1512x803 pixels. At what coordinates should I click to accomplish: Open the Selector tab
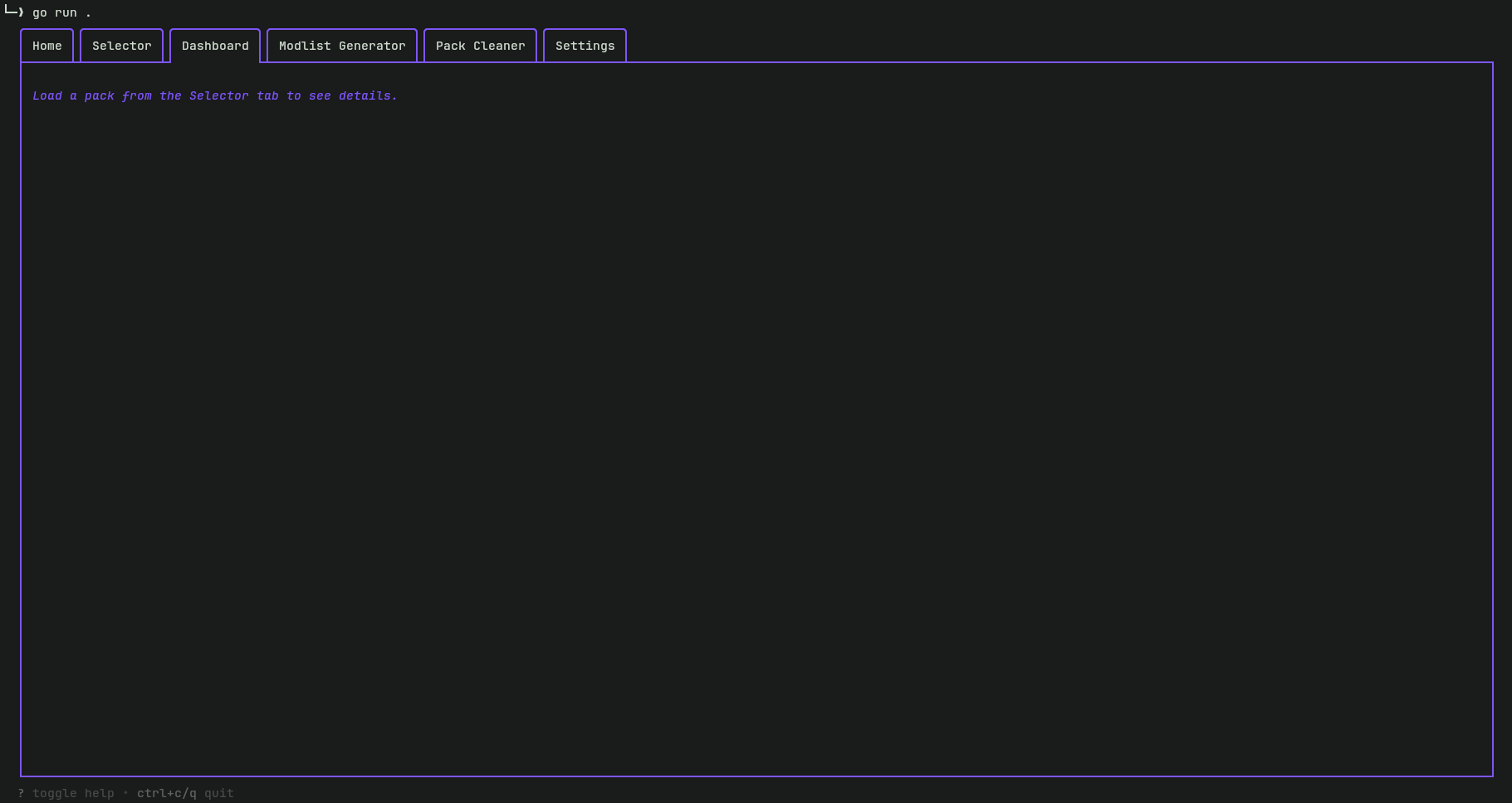(x=121, y=46)
